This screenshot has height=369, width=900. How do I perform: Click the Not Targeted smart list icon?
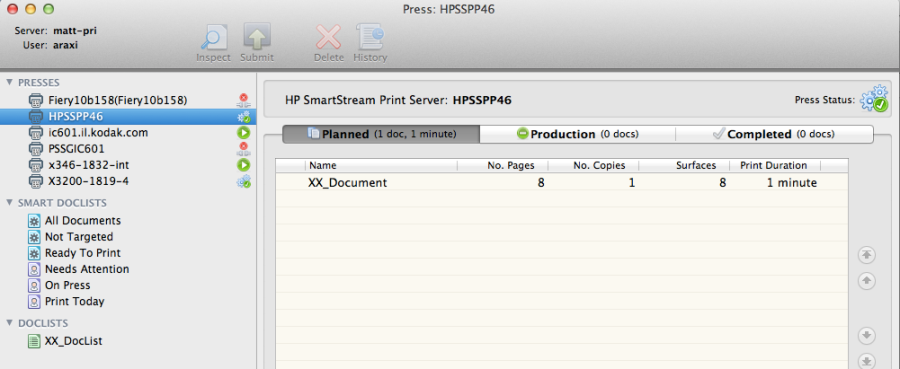(34, 237)
